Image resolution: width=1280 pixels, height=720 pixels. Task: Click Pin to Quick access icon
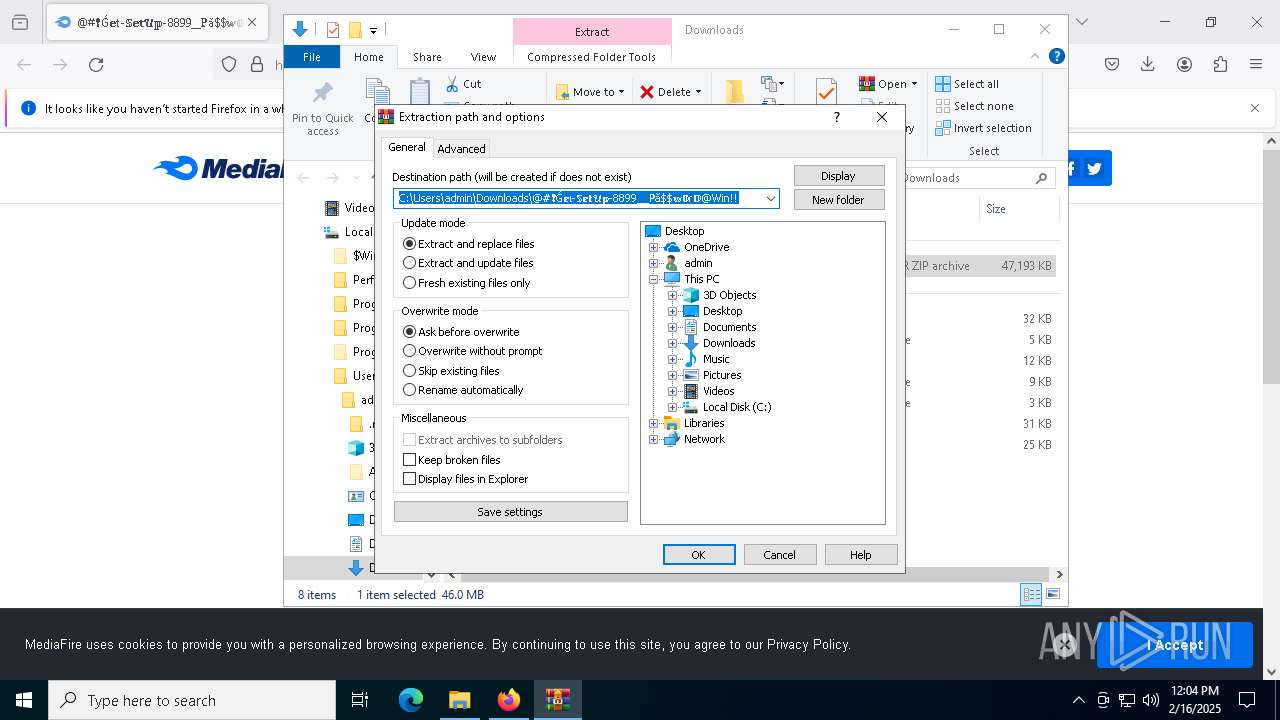tap(323, 95)
